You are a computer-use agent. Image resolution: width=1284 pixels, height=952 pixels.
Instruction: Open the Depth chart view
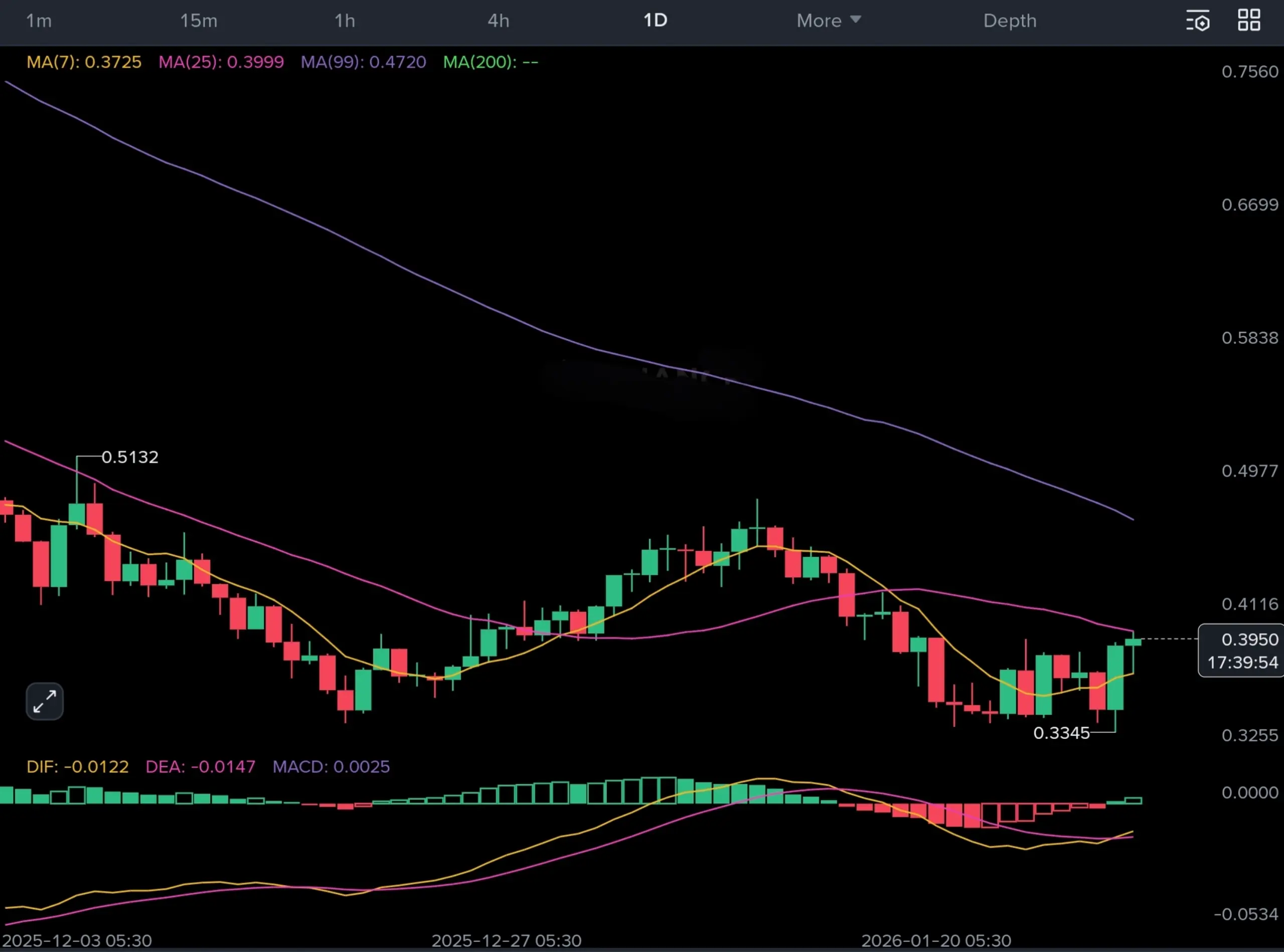coord(1010,21)
